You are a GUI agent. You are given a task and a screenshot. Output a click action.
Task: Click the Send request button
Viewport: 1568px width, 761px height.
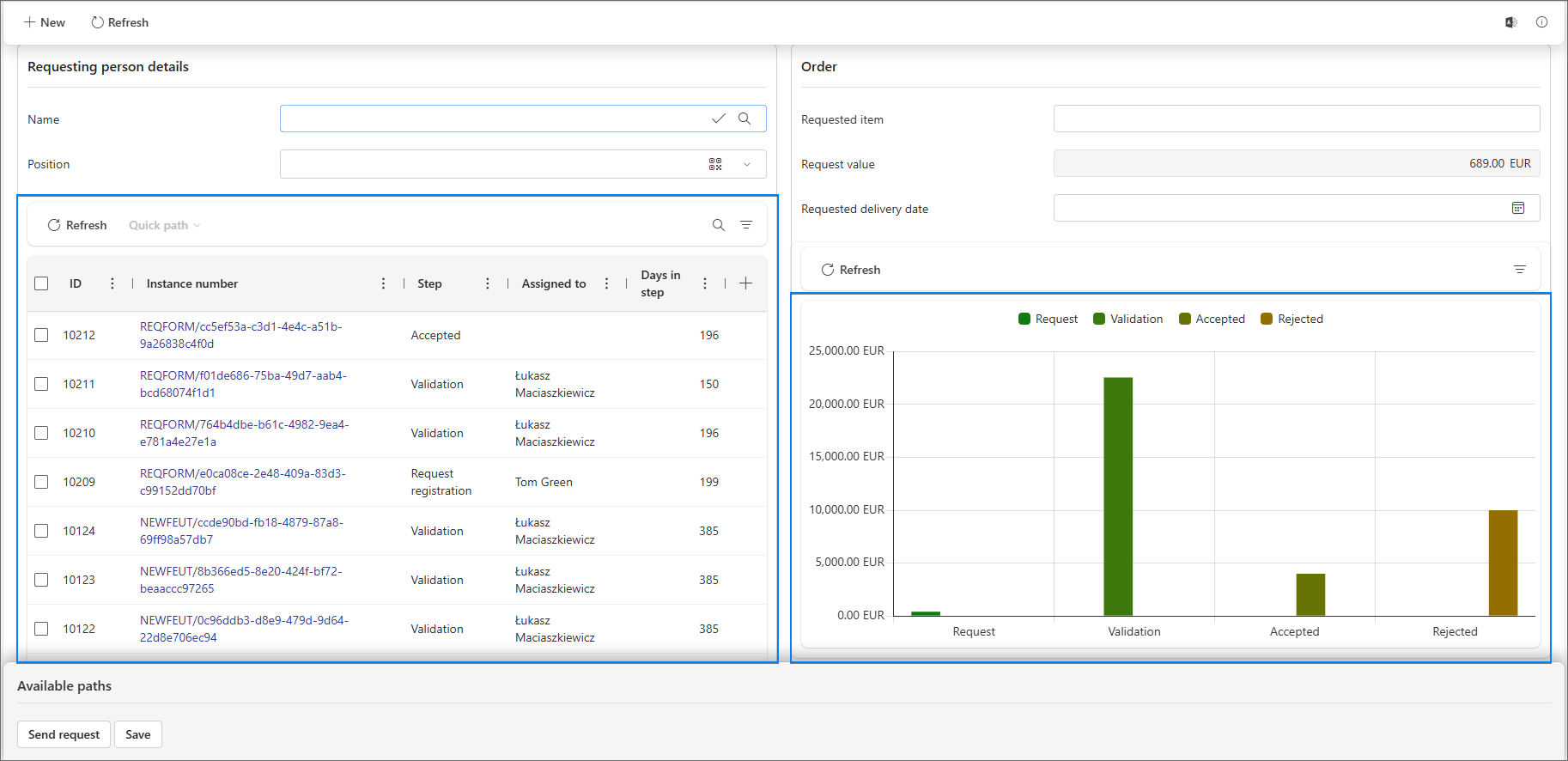[64, 734]
